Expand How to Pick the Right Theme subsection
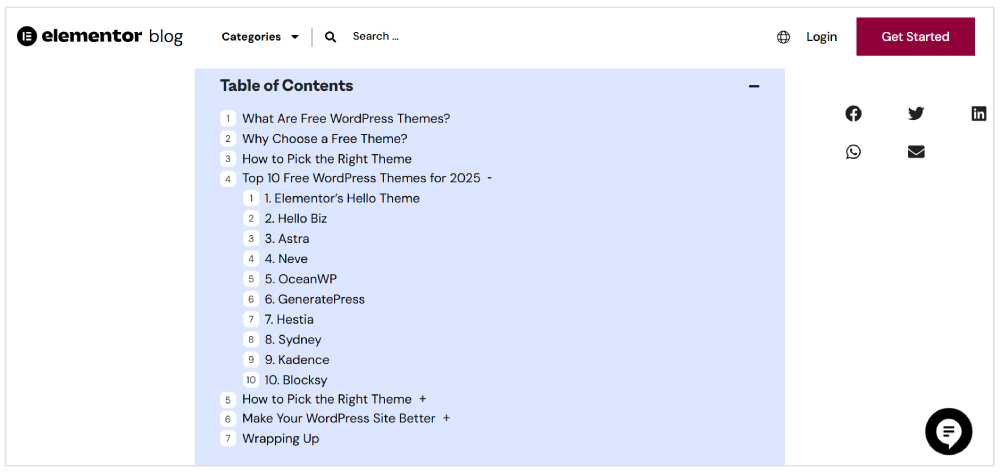This screenshot has height=473, width=1000. click(x=423, y=399)
